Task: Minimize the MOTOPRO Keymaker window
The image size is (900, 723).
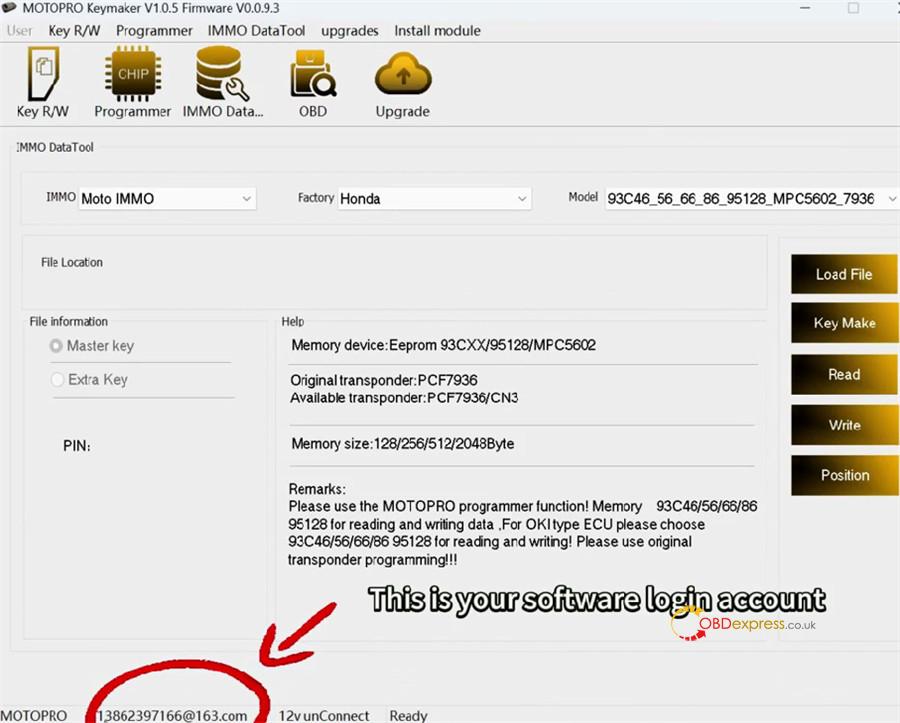Action: (x=805, y=8)
